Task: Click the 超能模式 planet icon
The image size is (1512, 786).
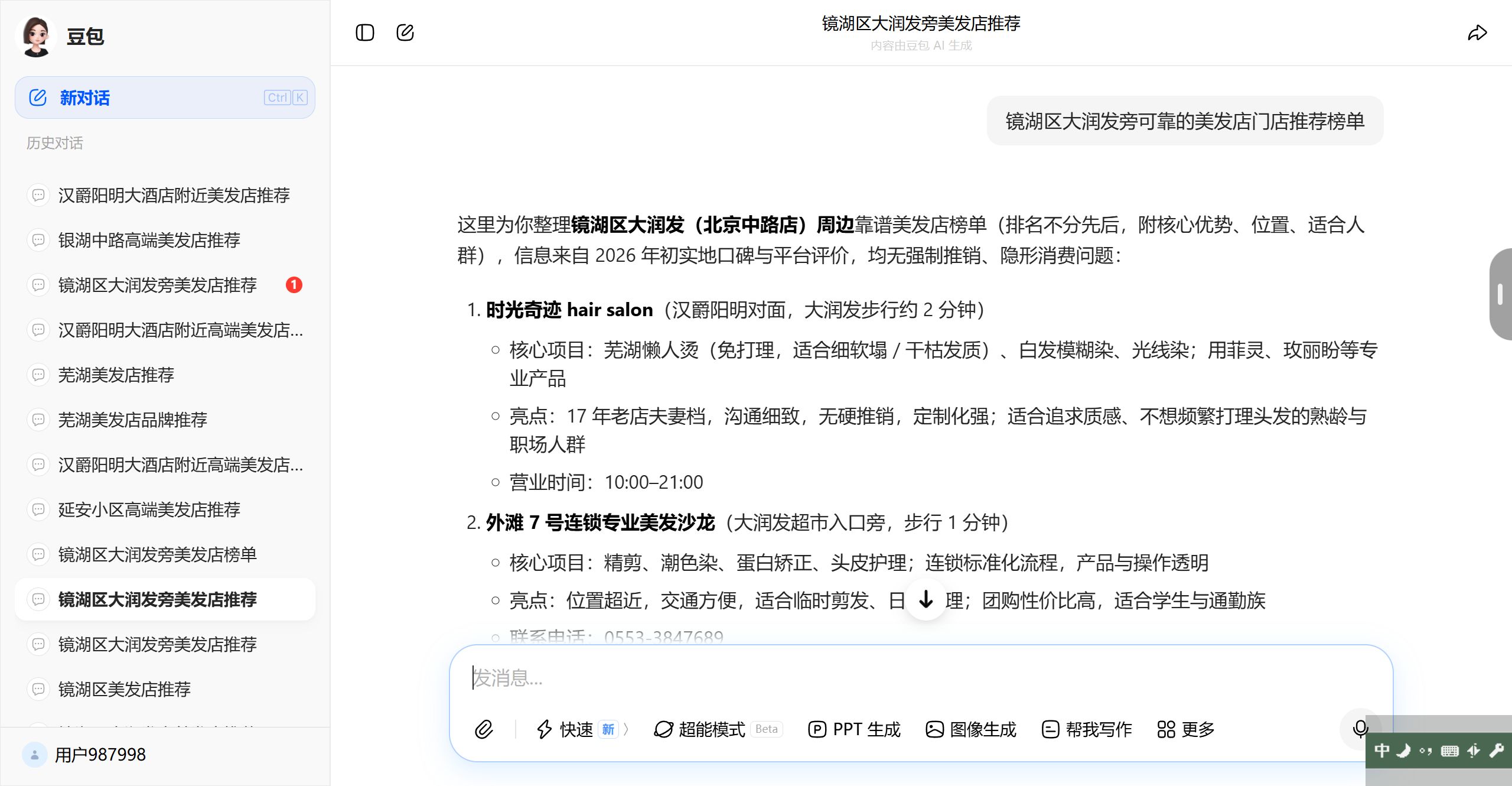Action: point(663,729)
